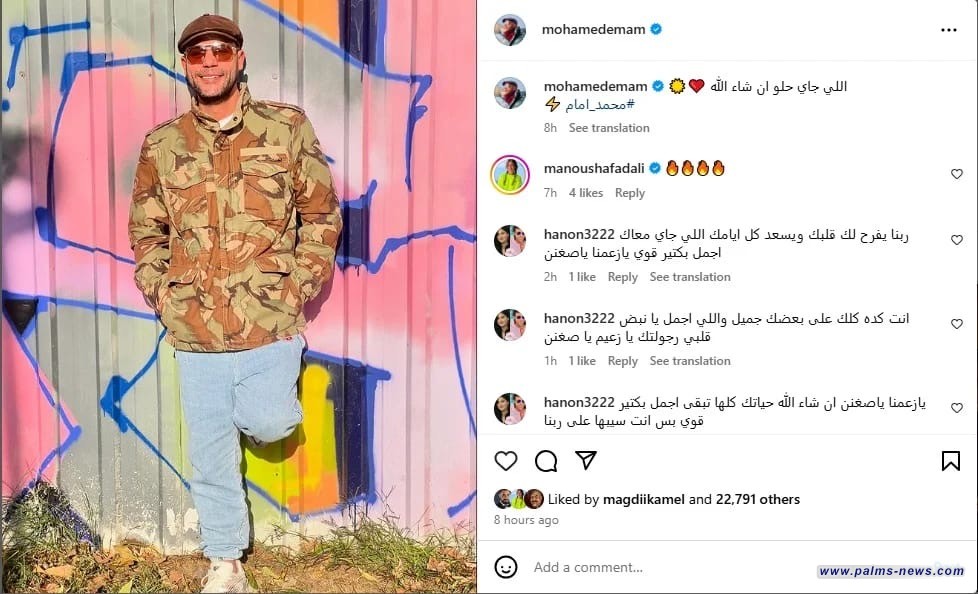
Task: View the 4 likes on manoushafadali's comment
Action: coord(586,193)
